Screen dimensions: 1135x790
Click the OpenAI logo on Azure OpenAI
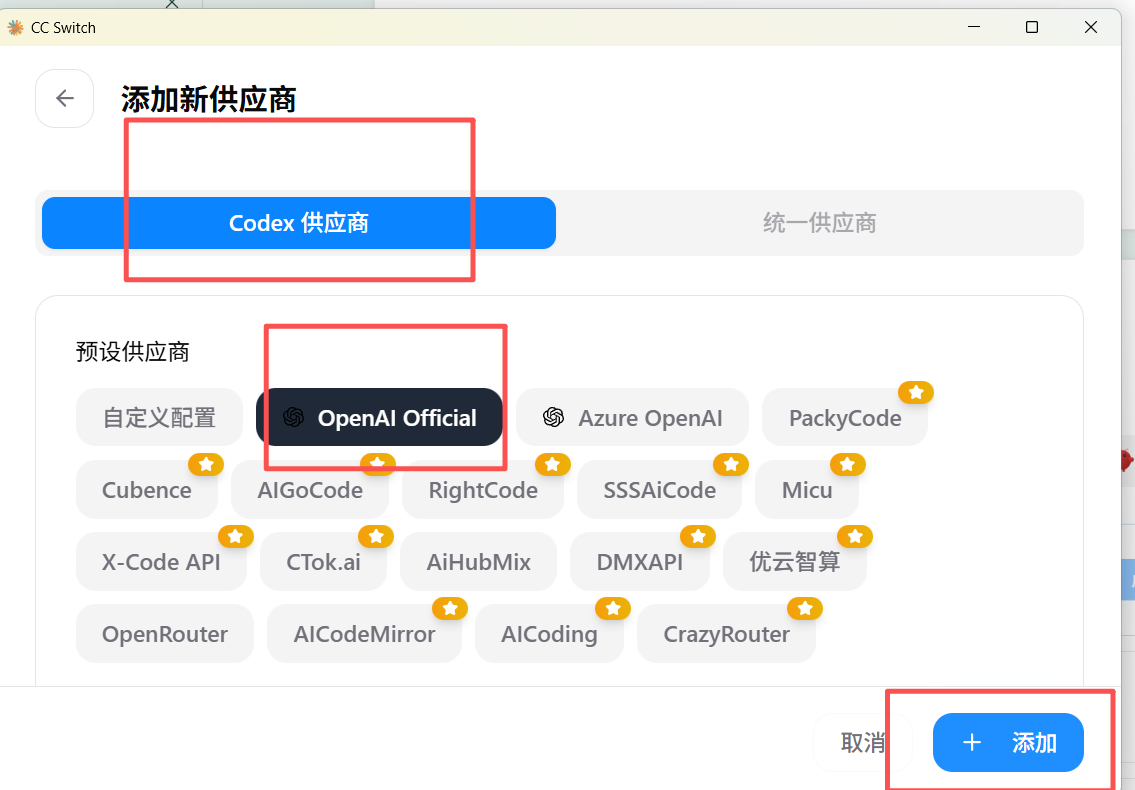coord(553,417)
